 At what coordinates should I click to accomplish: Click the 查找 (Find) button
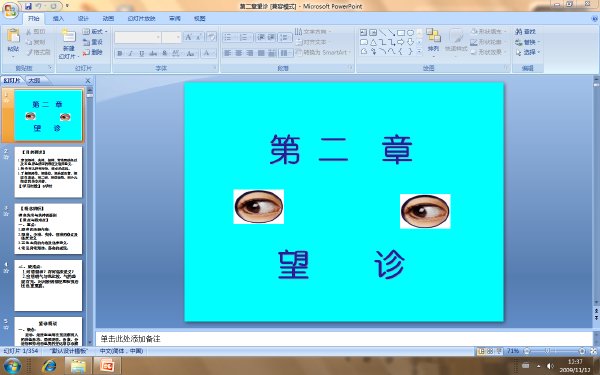pyautogui.click(x=526, y=31)
